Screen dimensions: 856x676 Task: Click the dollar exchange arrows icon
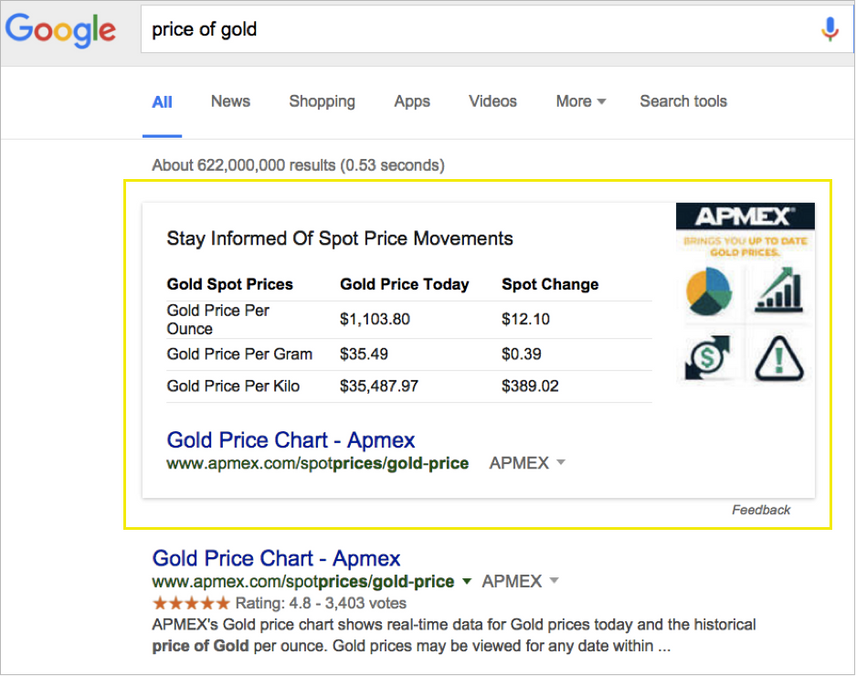coord(709,357)
